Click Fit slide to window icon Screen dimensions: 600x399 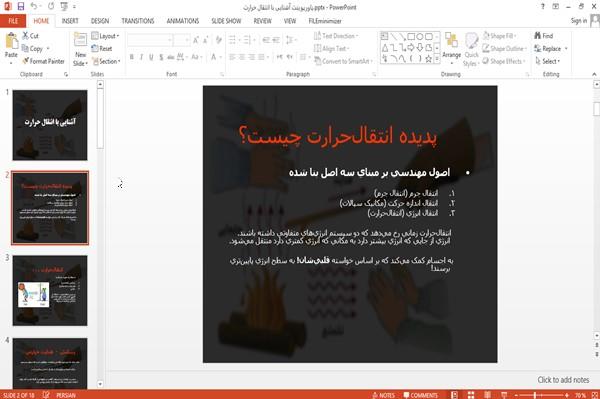pos(595,395)
